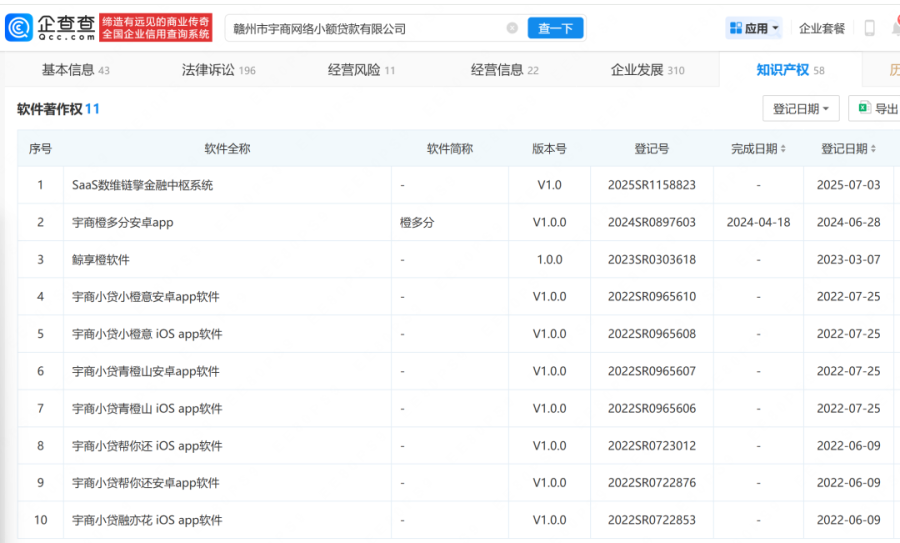This screenshot has width=900, height=543.
Task: Switch to the 经营风险 tab
Action: [361, 70]
